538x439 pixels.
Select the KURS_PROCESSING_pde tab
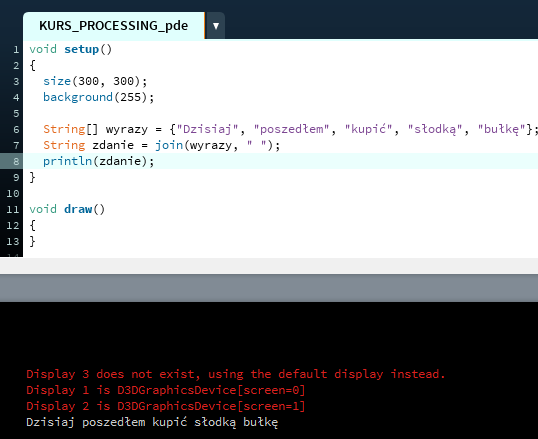[114, 26]
